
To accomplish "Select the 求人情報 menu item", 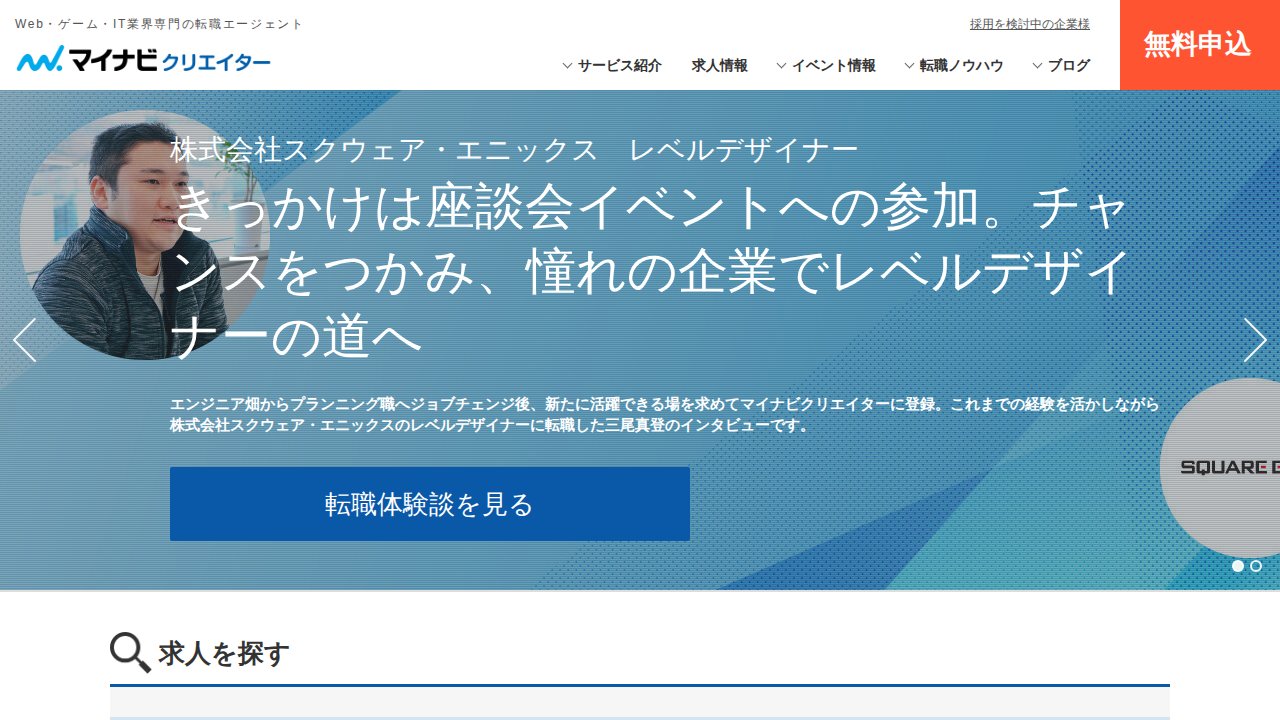I will (x=718, y=65).
